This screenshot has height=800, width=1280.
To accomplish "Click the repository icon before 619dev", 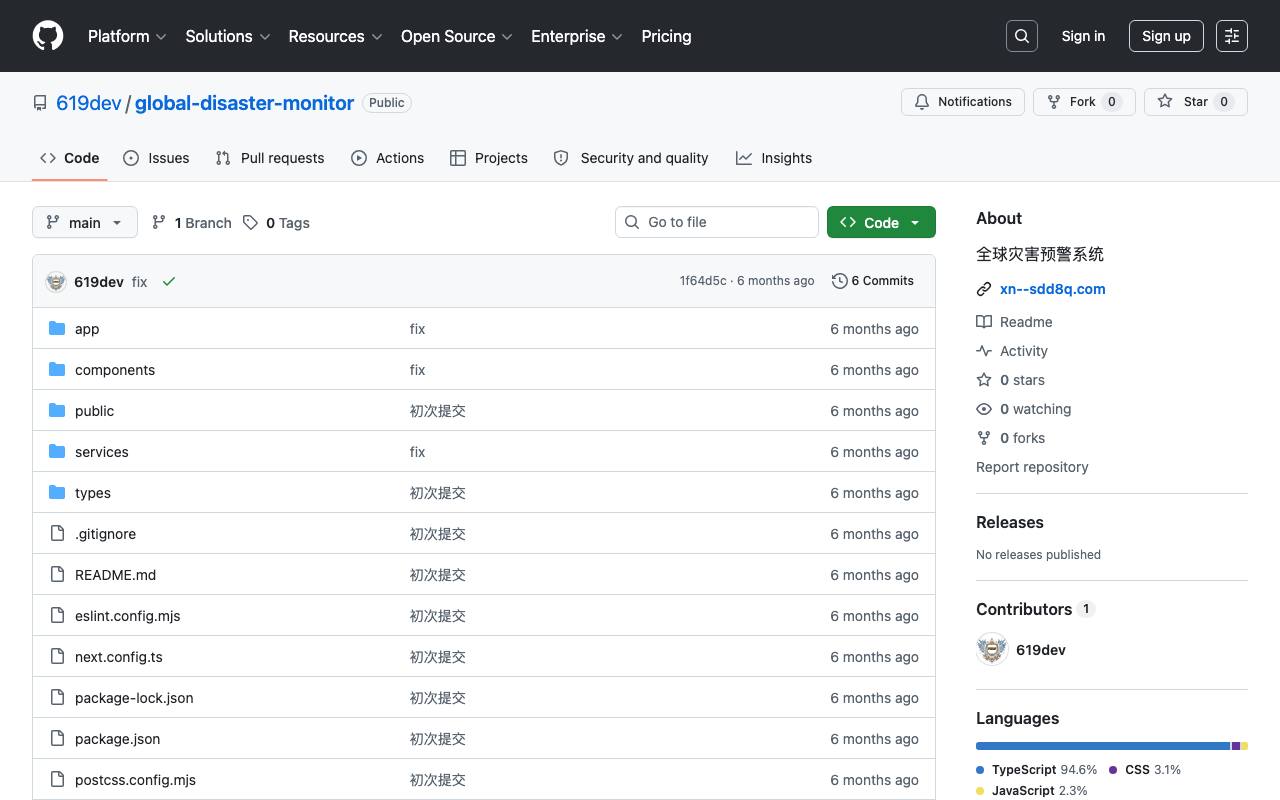I will click(x=40, y=103).
